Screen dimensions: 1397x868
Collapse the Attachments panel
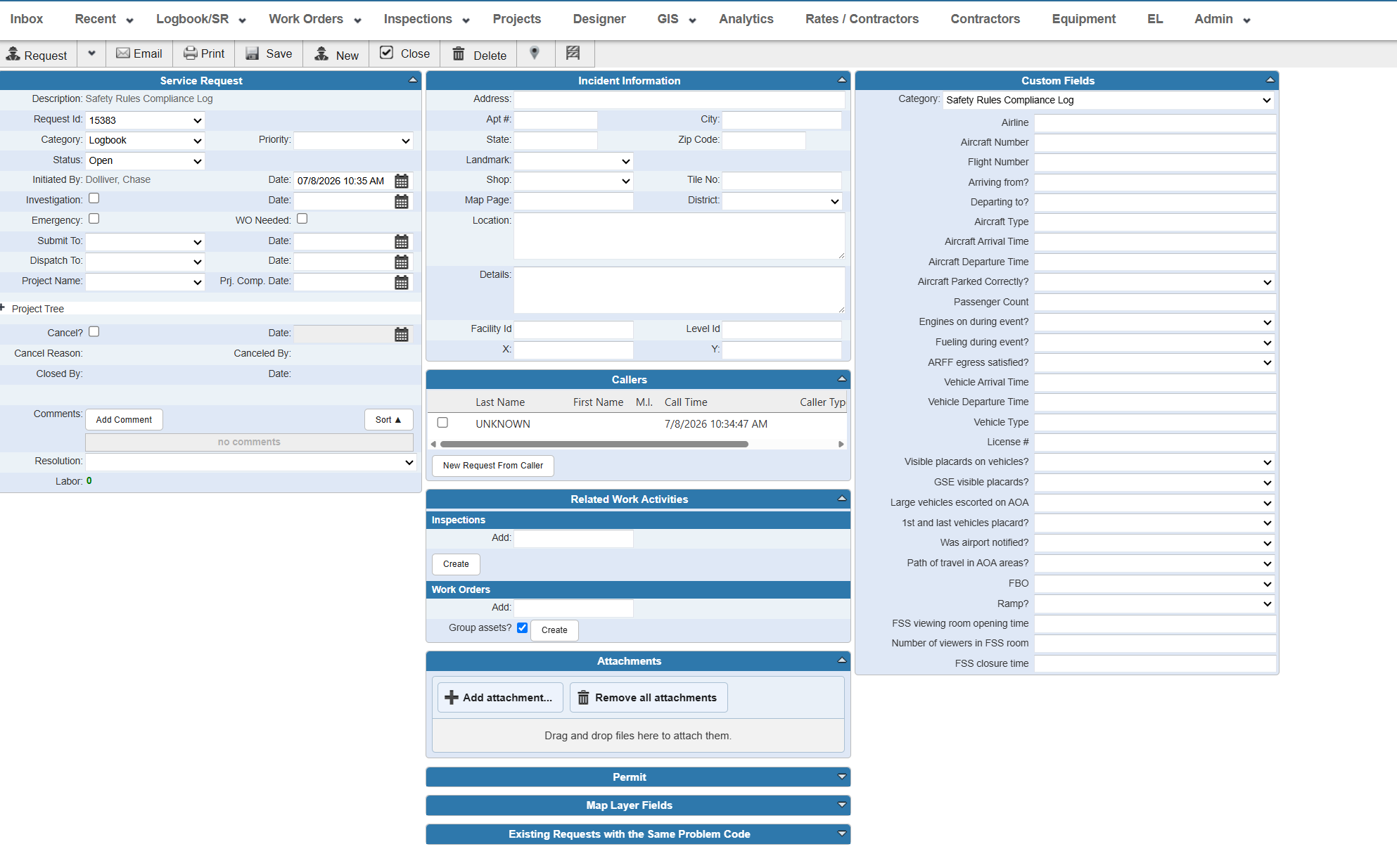[x=842, y=660]
